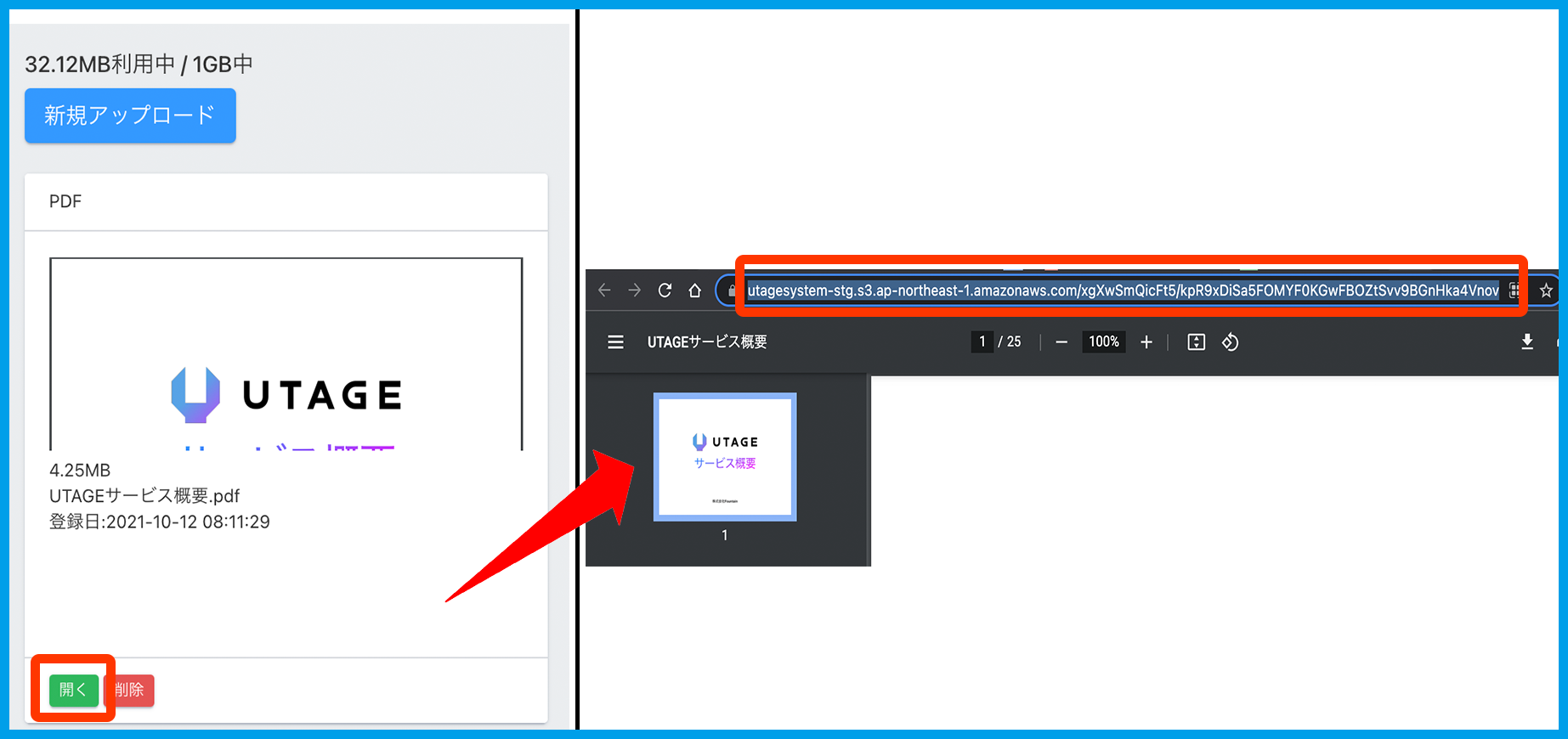Click the browser back arrow
This screenshot has width=1568, height=739.
pyautogui.click(x=604, y=291)
